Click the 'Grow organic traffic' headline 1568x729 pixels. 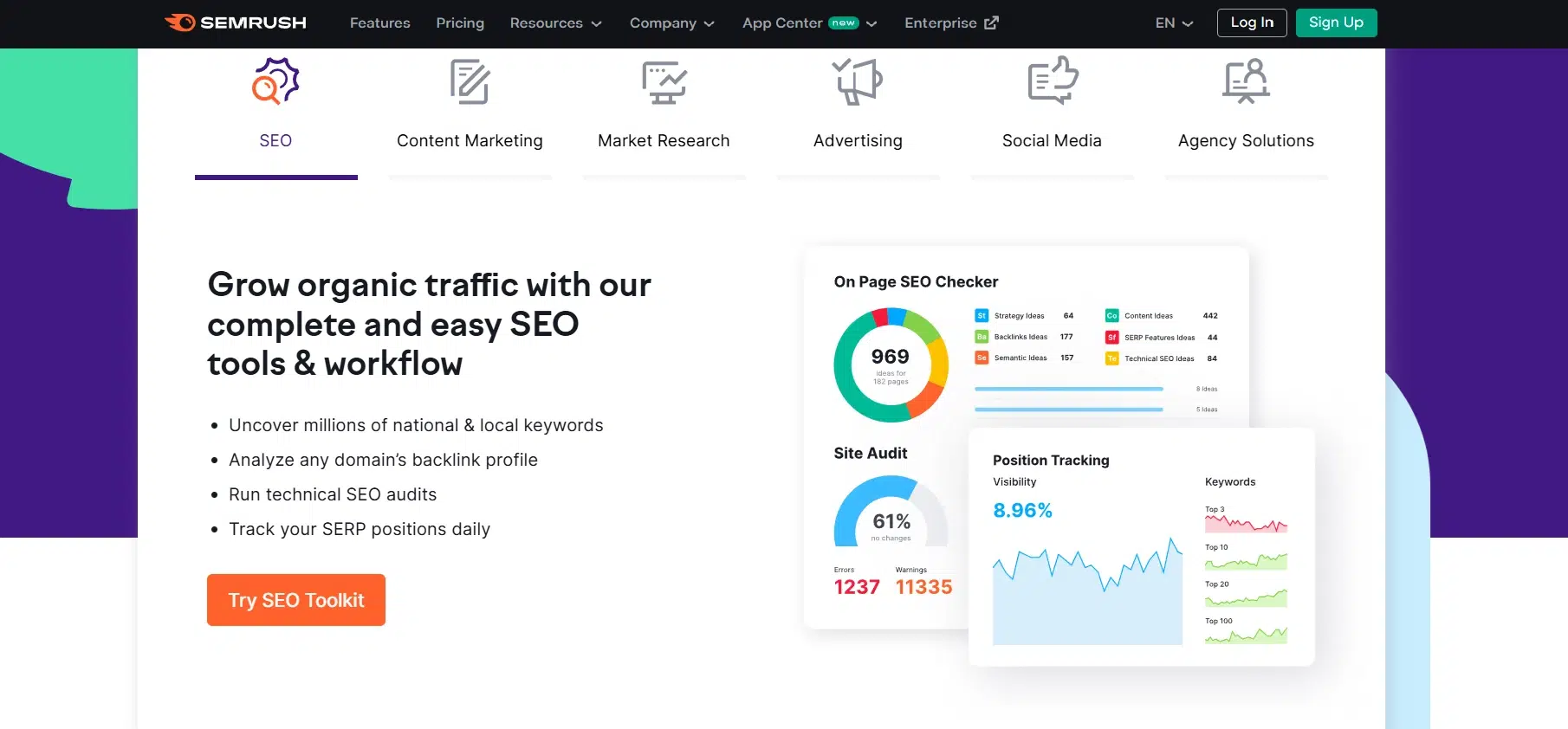pyautogui.click(x=429, y=324)
